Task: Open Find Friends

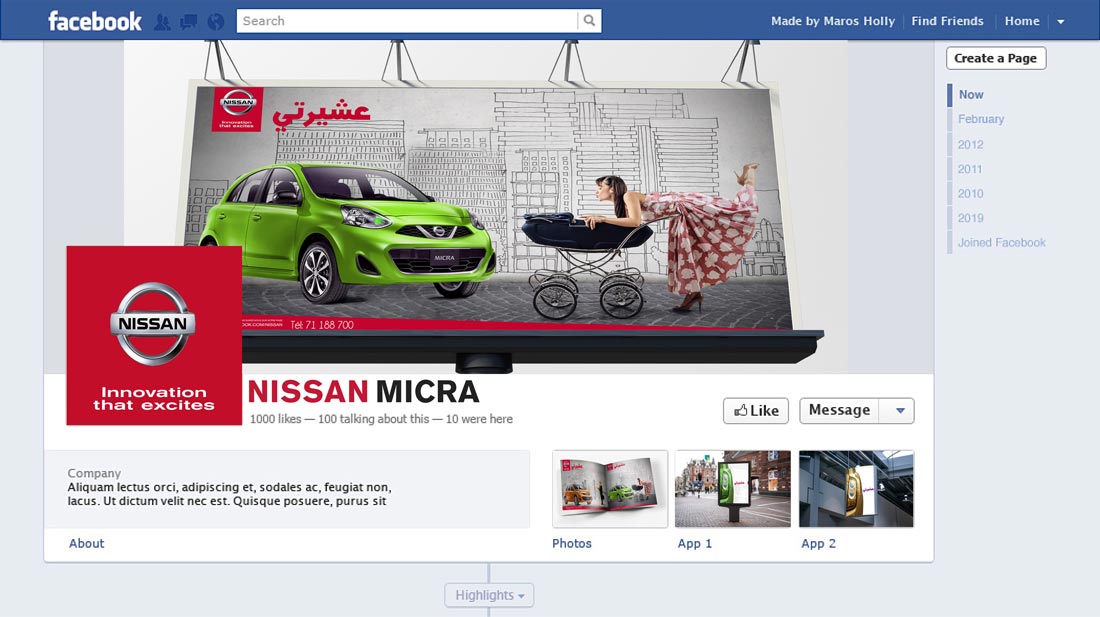Action: tap(947, 21)
